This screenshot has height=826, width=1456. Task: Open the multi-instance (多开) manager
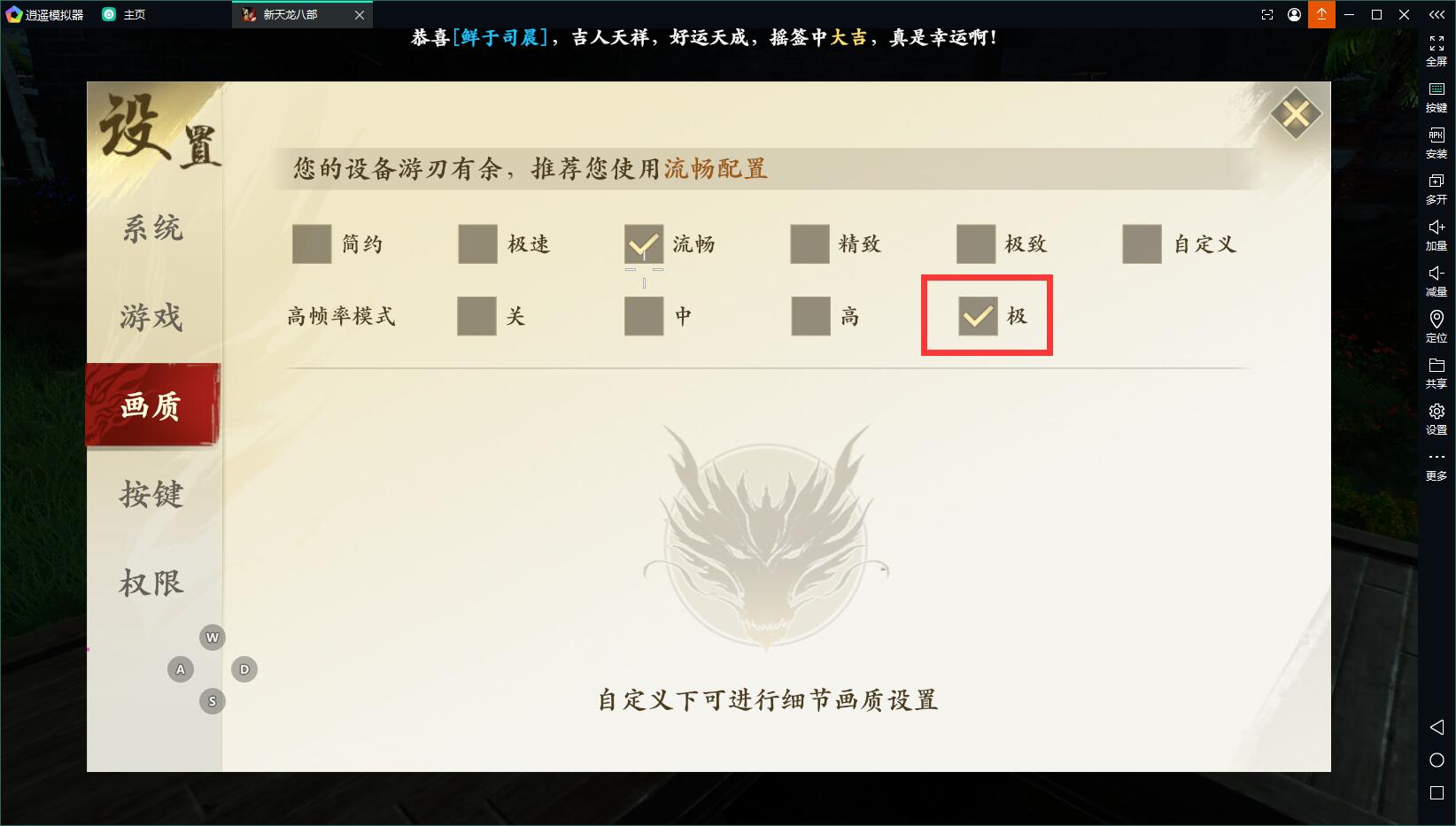[x=1437, y=189]
